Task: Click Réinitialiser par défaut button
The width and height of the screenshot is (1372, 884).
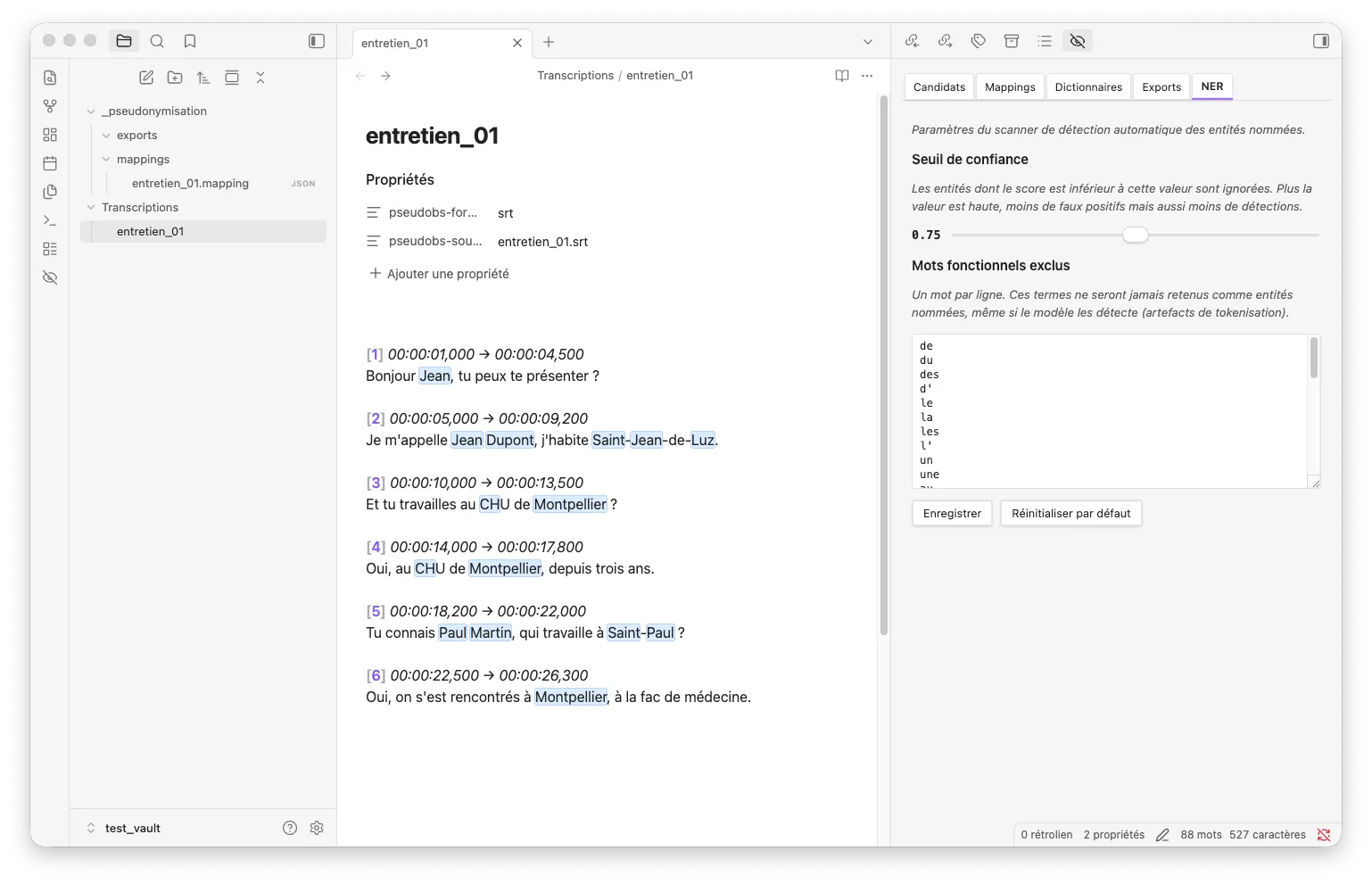Action: [x=1070, y=514]
